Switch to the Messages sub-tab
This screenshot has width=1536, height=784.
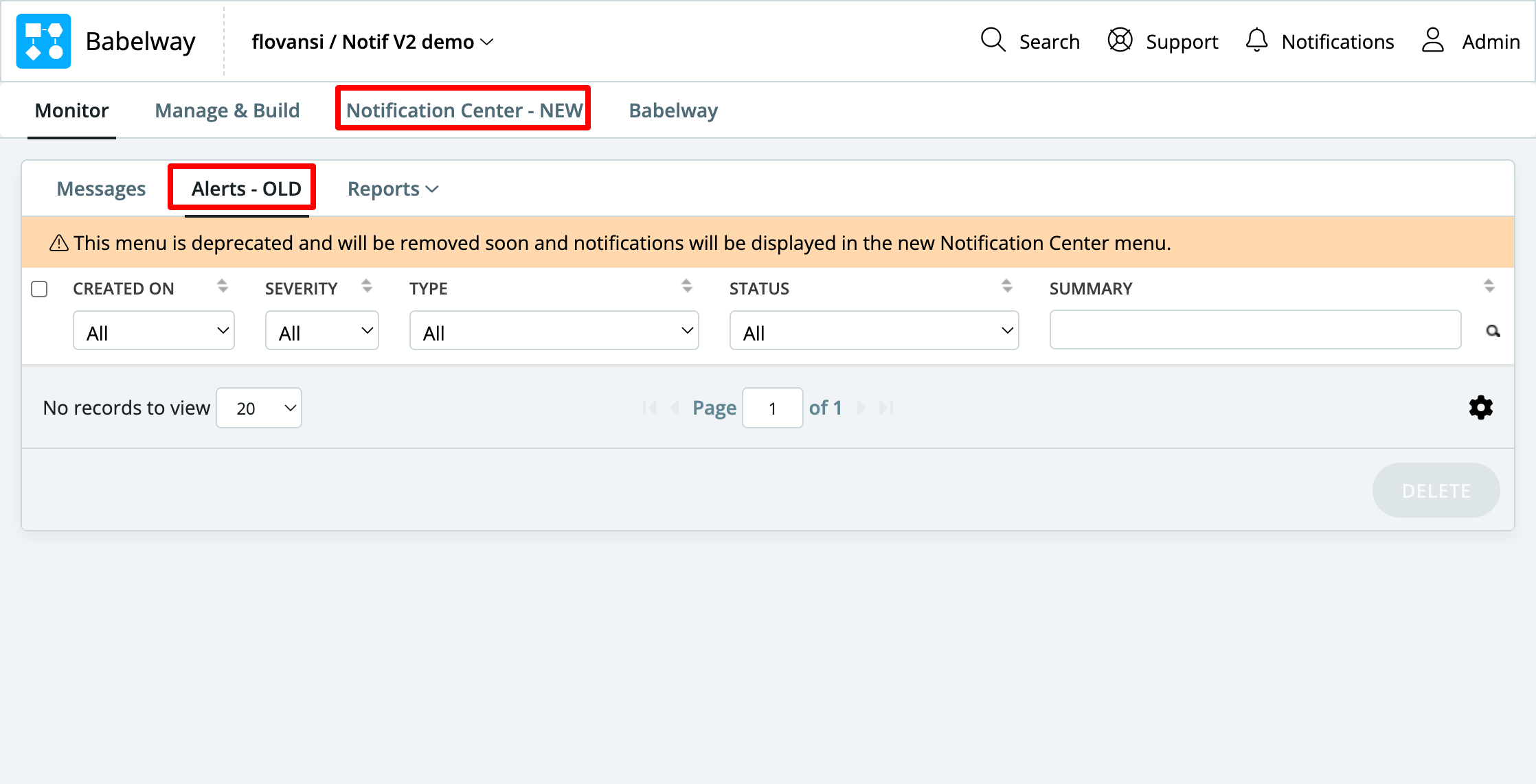101,189
